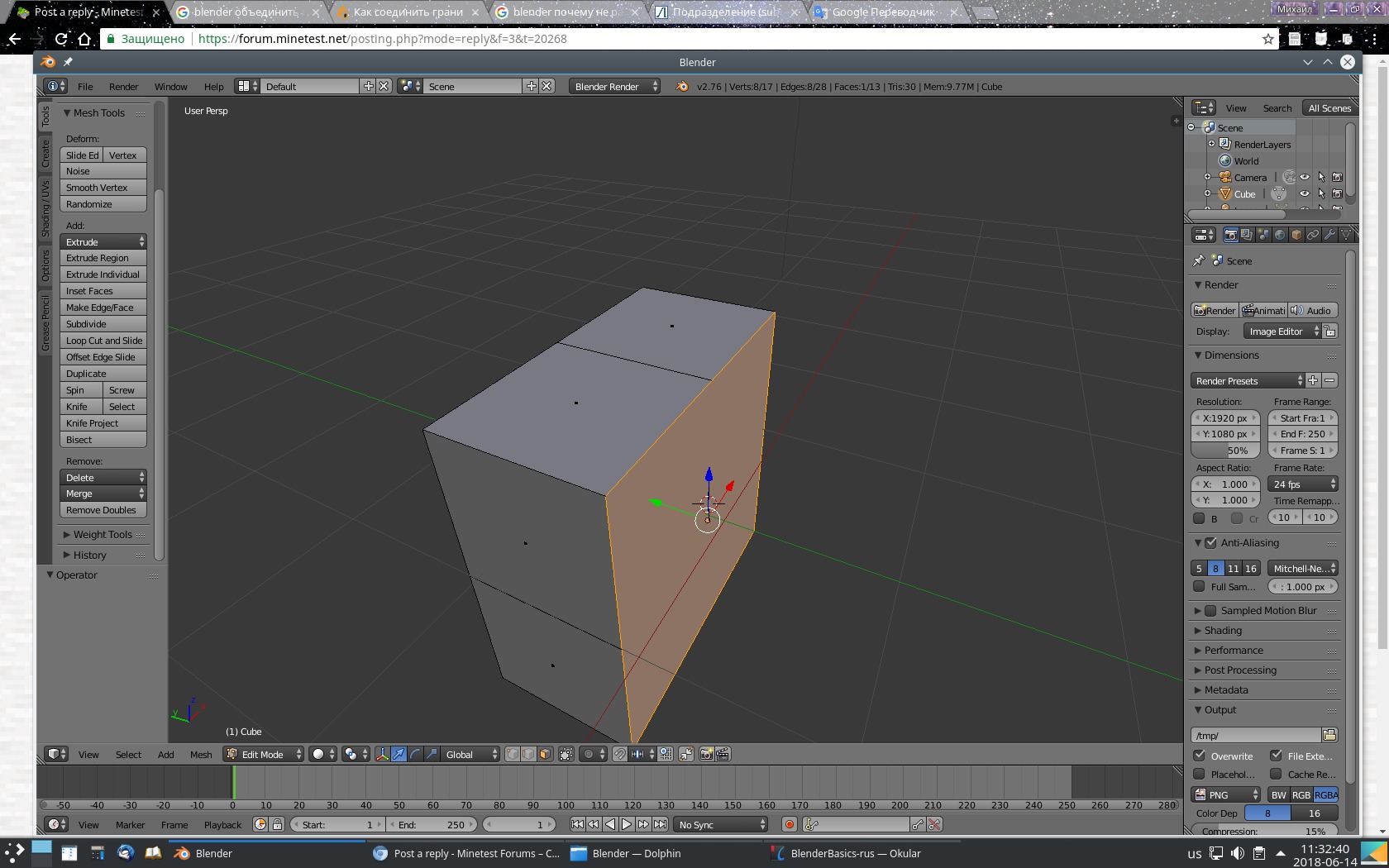
Task: Open World properties tab globe icon
Action: pyautogui.click(x=1280, y=235)
